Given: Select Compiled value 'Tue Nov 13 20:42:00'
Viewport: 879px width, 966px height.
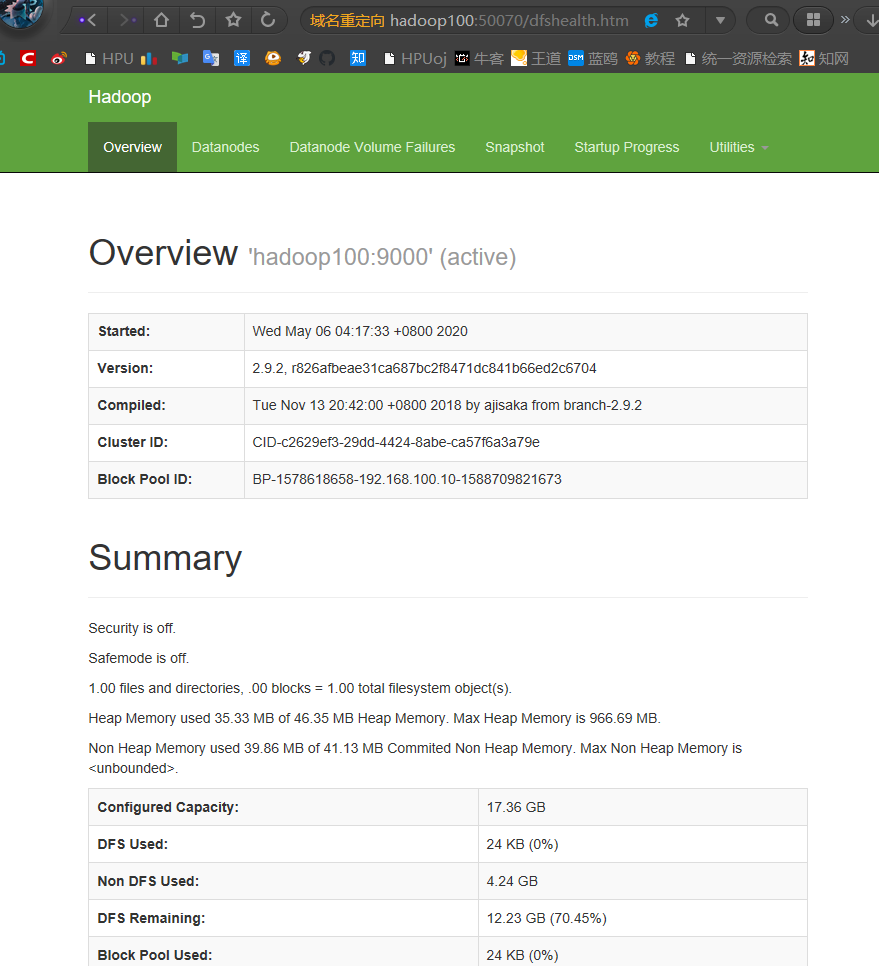Looking at the screenshot, I should pyautogui.click(x=447, y=405).
